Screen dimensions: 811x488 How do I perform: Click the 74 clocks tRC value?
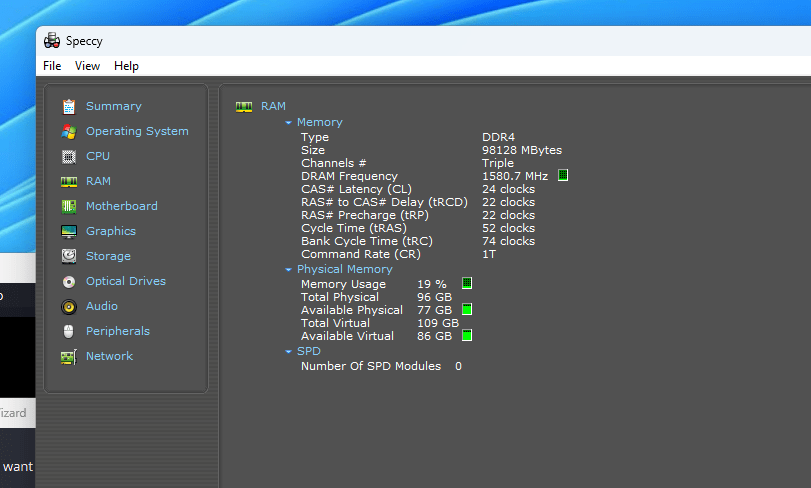[x=508, y=241]
